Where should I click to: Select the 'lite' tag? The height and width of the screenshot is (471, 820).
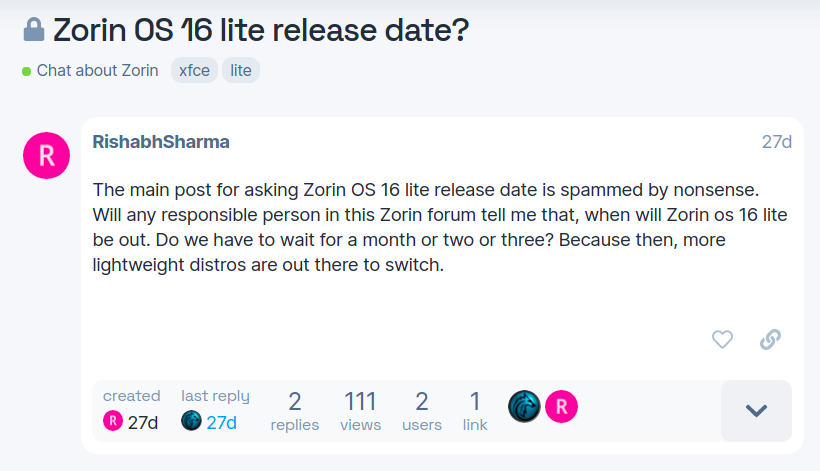[241, 71]
